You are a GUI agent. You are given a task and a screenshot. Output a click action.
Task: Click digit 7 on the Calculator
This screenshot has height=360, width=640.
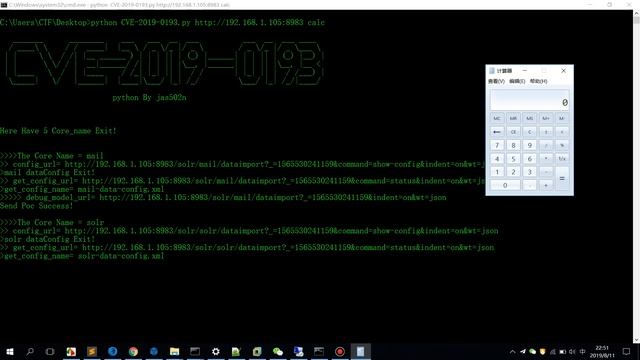pyautogui.click(x=497, y=145)
